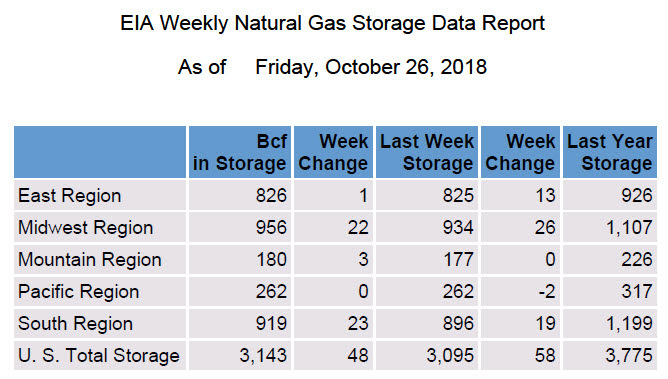Image resolution: width=668 pixels, height=379 pixels.
Task: Click the Bcf in Storage column header
Action: point(240,152)
